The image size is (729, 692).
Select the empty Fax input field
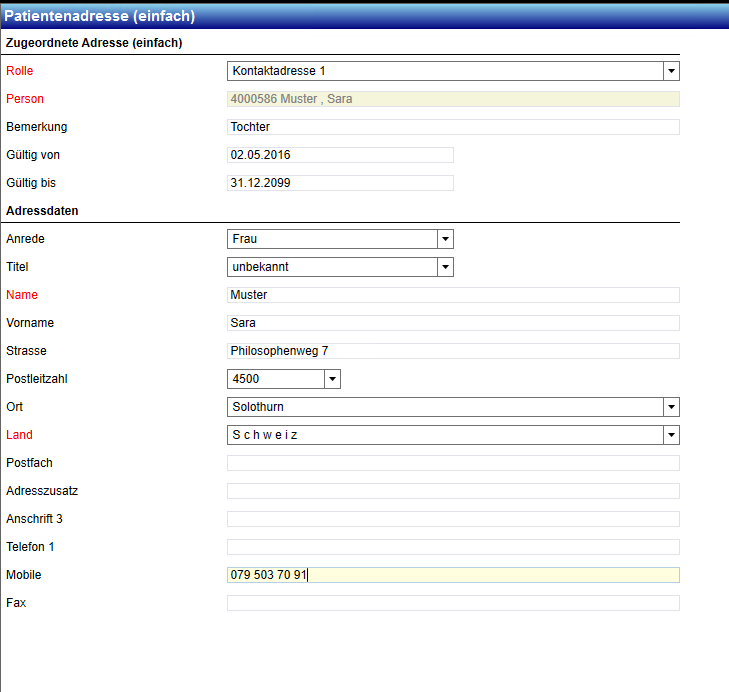pos(453,603)
